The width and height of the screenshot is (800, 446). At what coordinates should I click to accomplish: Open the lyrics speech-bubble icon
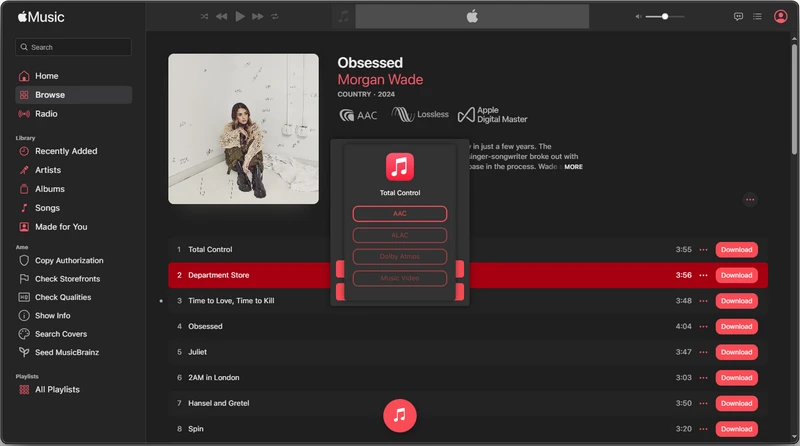738,16
